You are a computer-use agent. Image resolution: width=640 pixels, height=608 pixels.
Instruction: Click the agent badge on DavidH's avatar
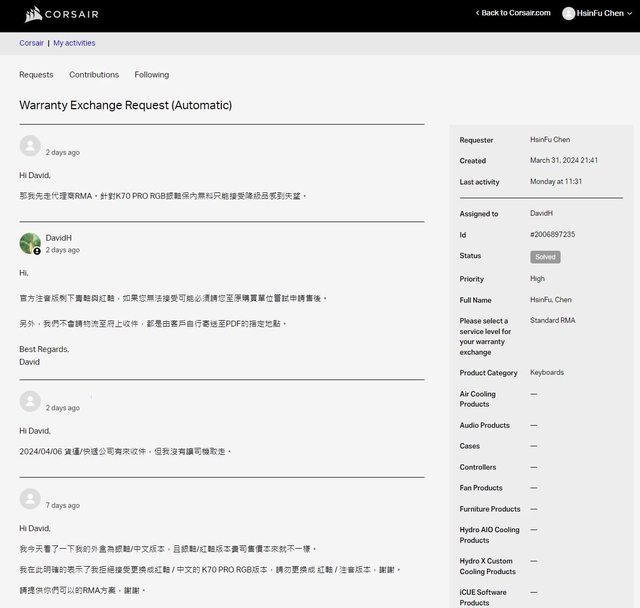coord(38,251)
